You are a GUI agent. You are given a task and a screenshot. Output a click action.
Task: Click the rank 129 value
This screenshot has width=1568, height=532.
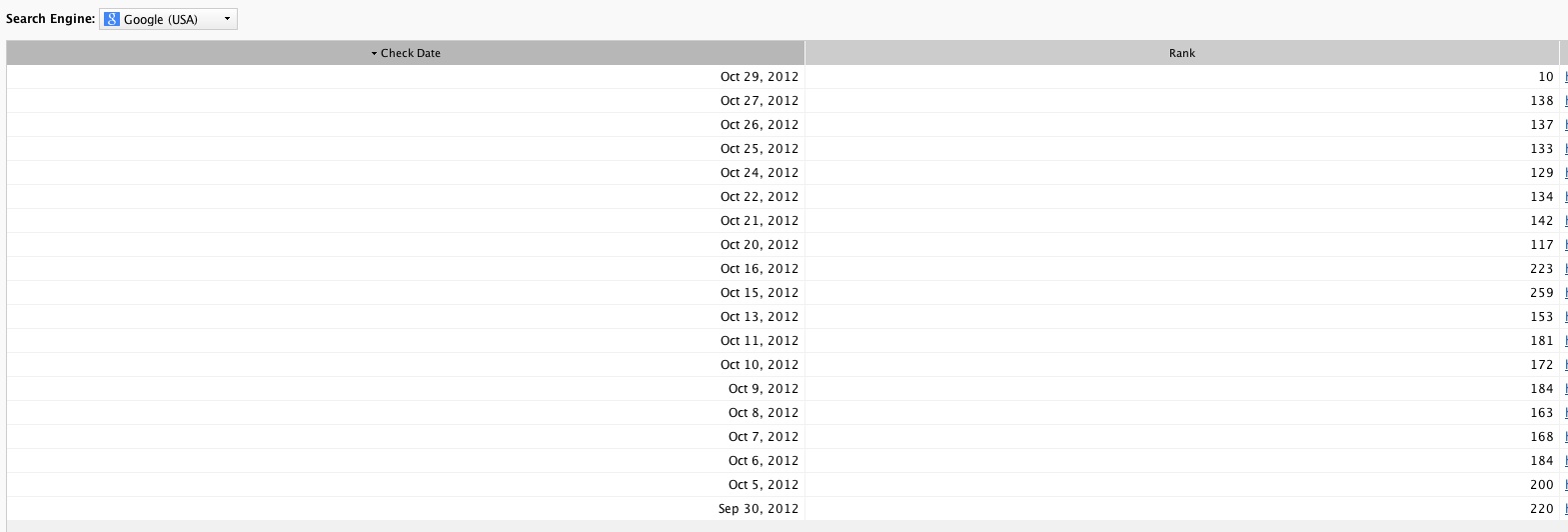coord(1542,173)
